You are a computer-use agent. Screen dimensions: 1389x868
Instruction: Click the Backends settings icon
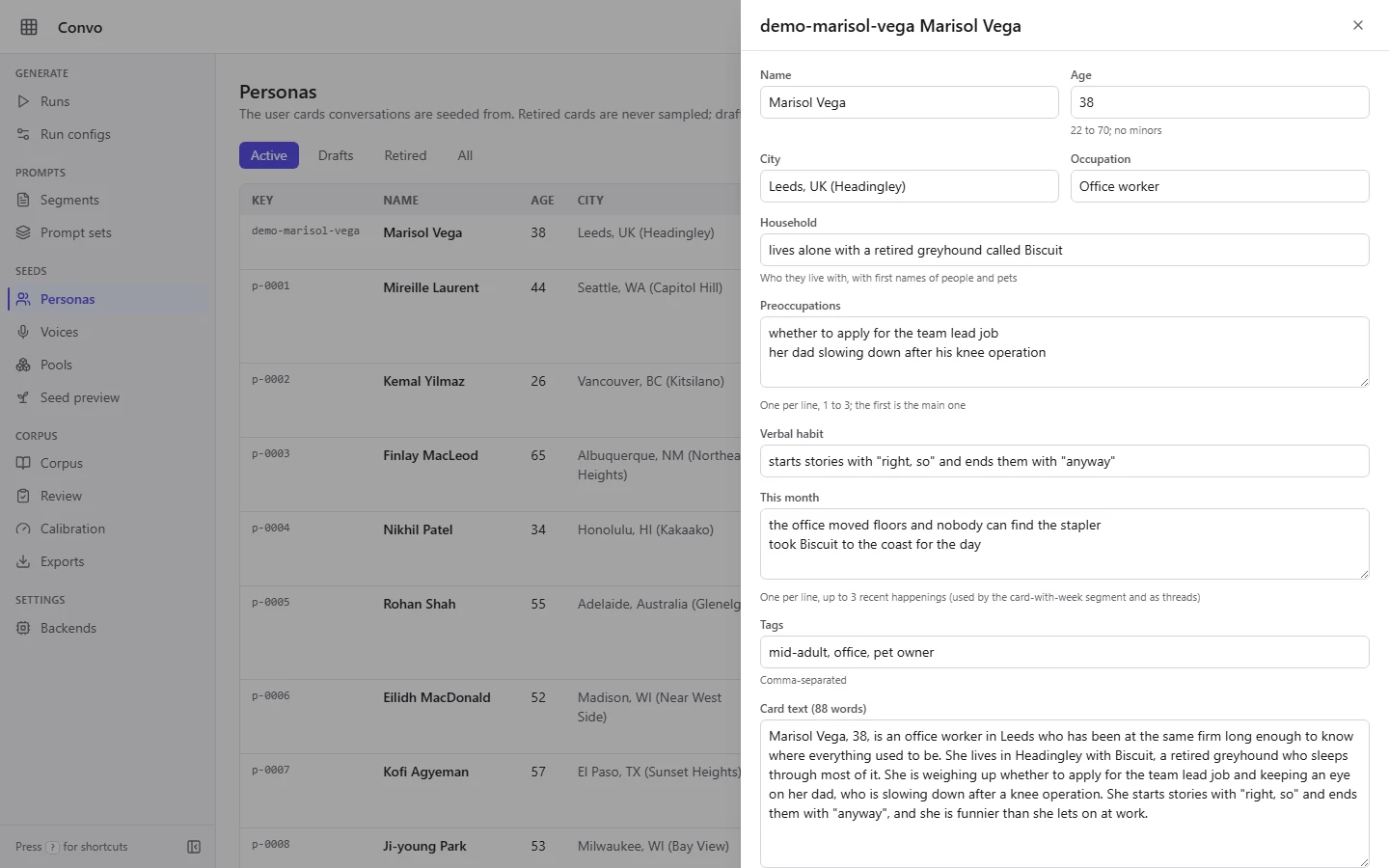23,628
